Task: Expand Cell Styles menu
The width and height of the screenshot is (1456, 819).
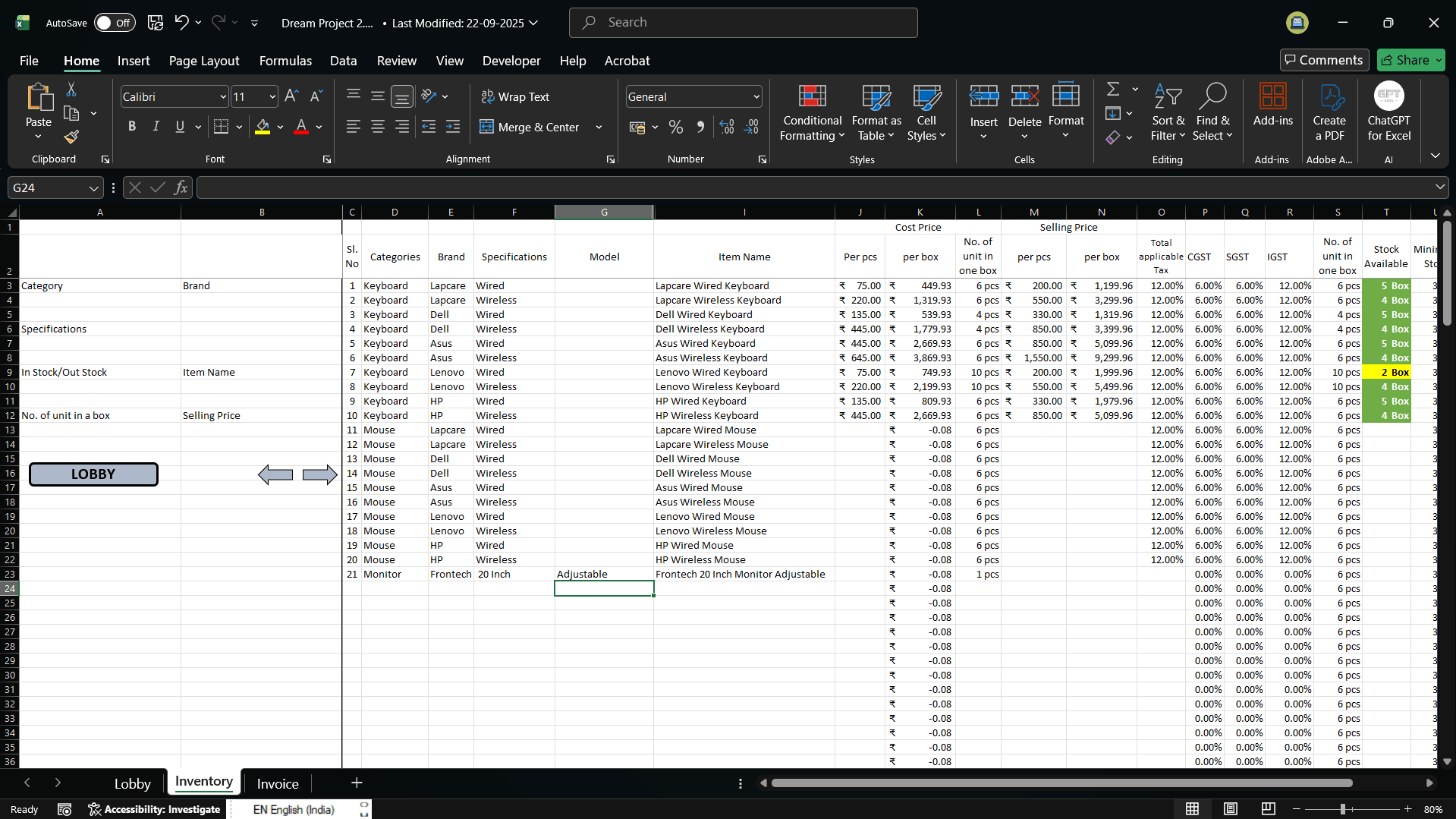Action: pos(926,112)
